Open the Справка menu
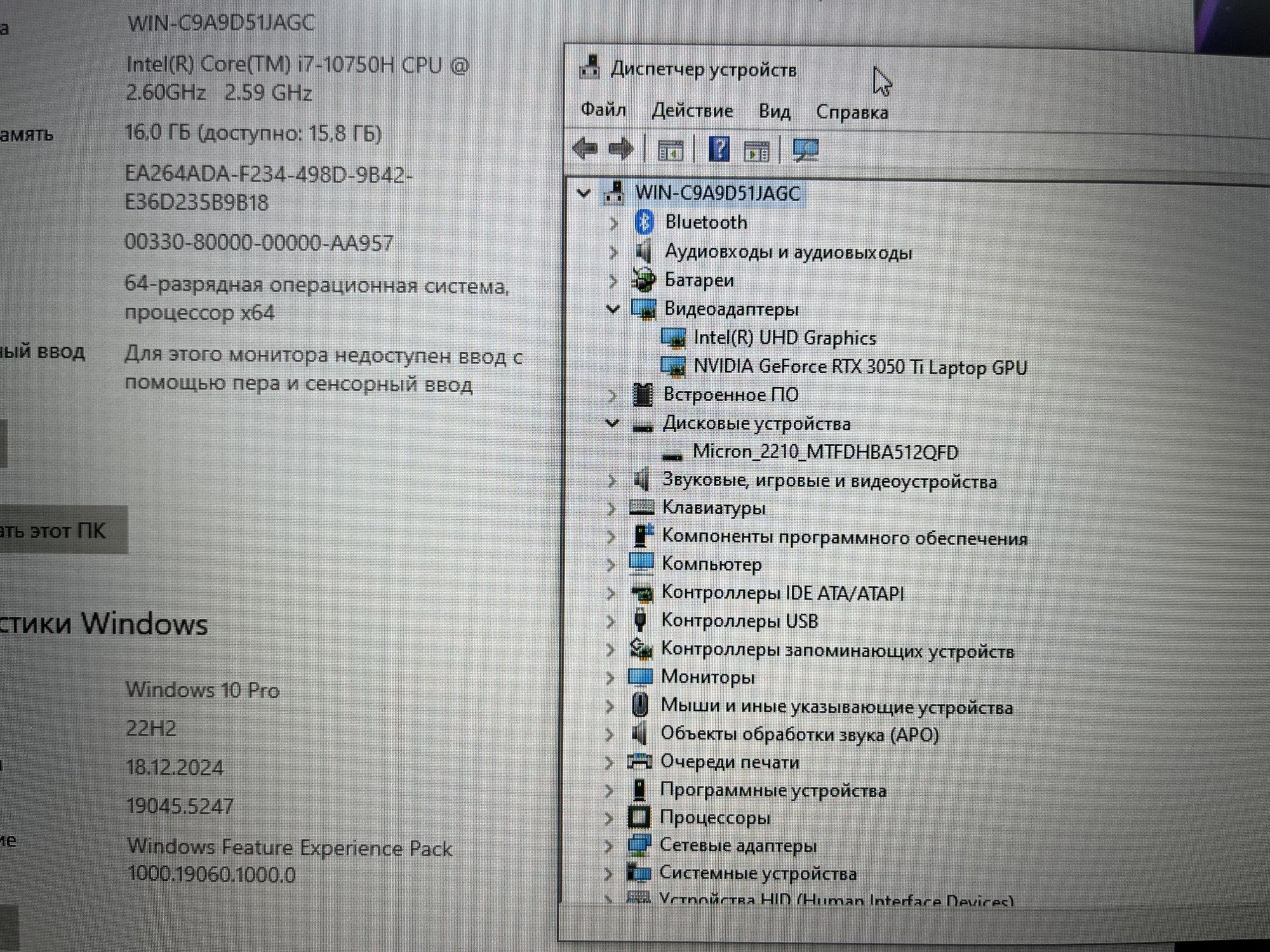The width and height of the screenshot is (1270, 952). pos(852,112)
